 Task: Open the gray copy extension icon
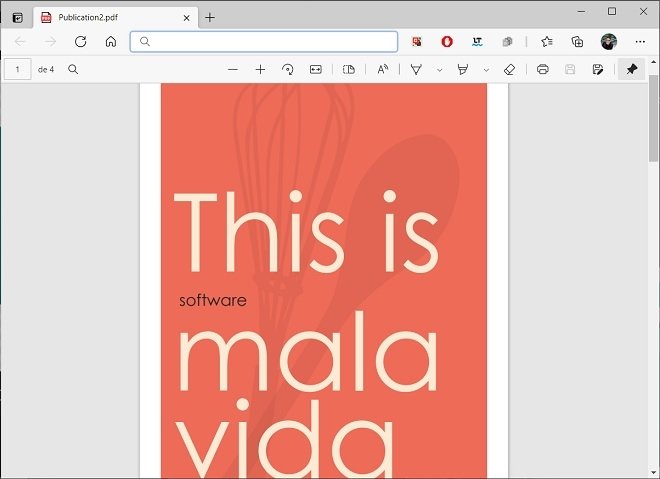(x=507, y=42)
